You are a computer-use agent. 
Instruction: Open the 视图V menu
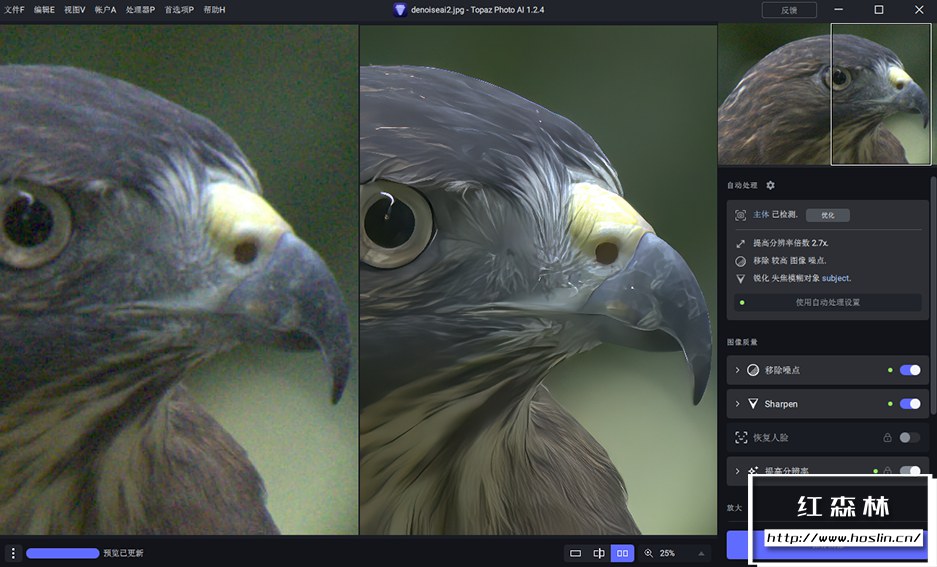click(x=75, y=10)
